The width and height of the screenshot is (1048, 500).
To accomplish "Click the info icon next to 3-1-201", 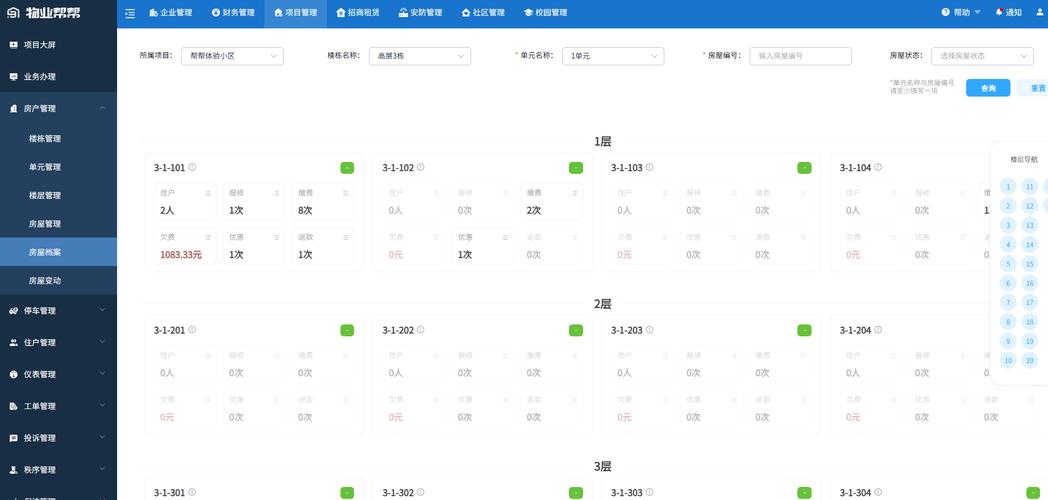I will (192, 330).
